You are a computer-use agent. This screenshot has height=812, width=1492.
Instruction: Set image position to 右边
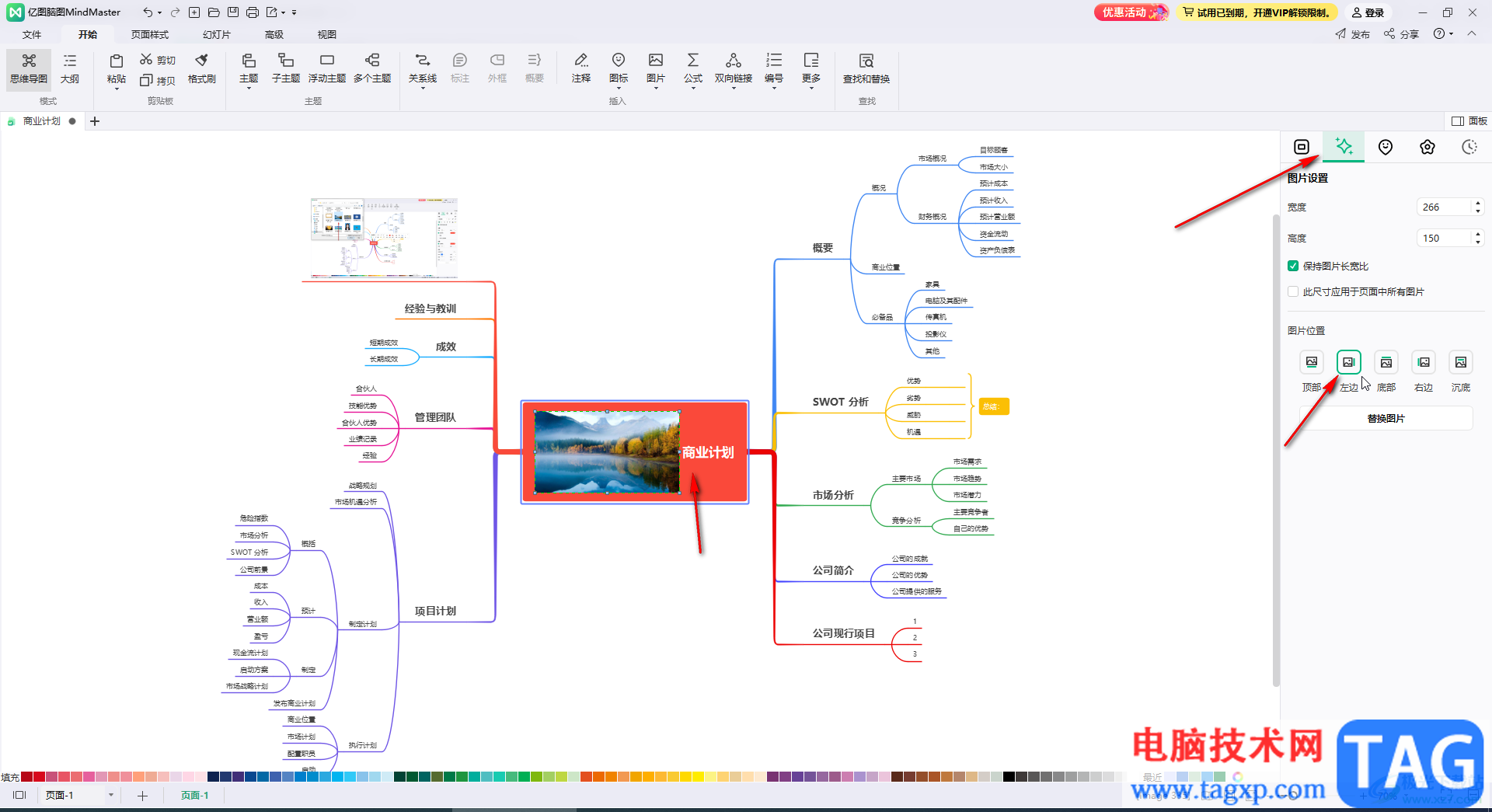1424,362
